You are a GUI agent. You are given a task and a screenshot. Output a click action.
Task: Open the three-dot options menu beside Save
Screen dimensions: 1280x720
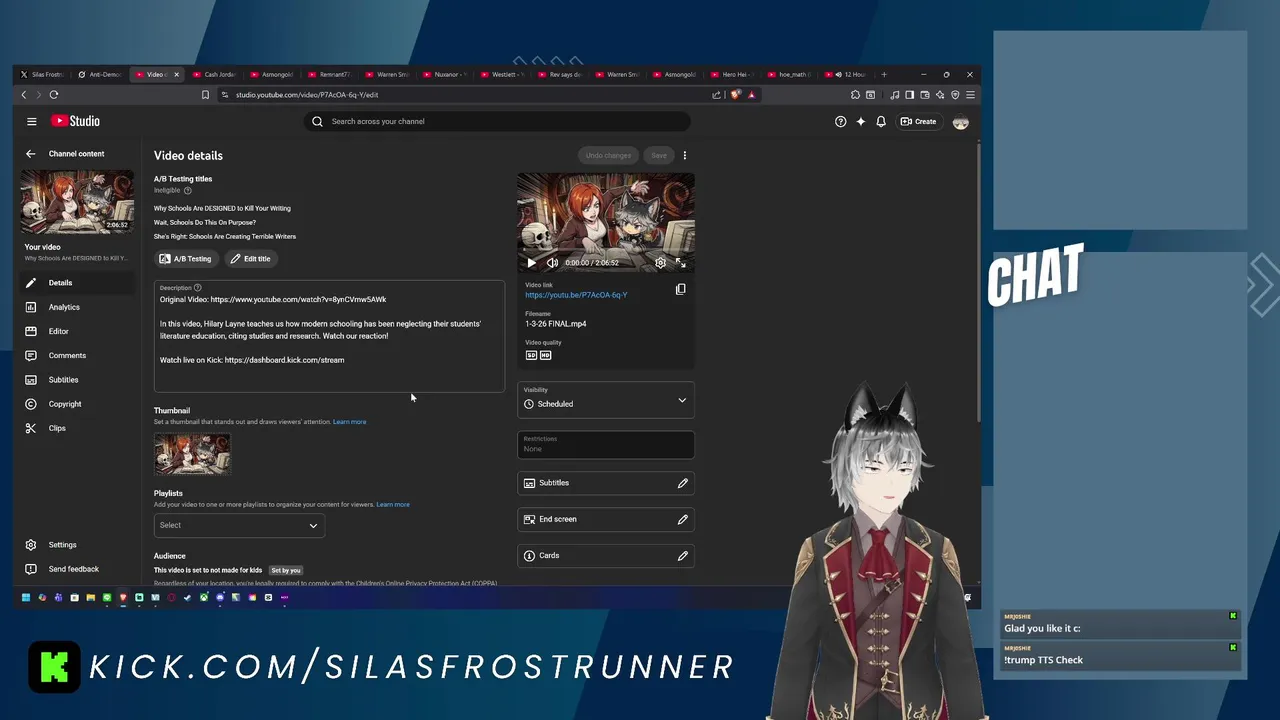pyautogui.click(x=685, y=155)
